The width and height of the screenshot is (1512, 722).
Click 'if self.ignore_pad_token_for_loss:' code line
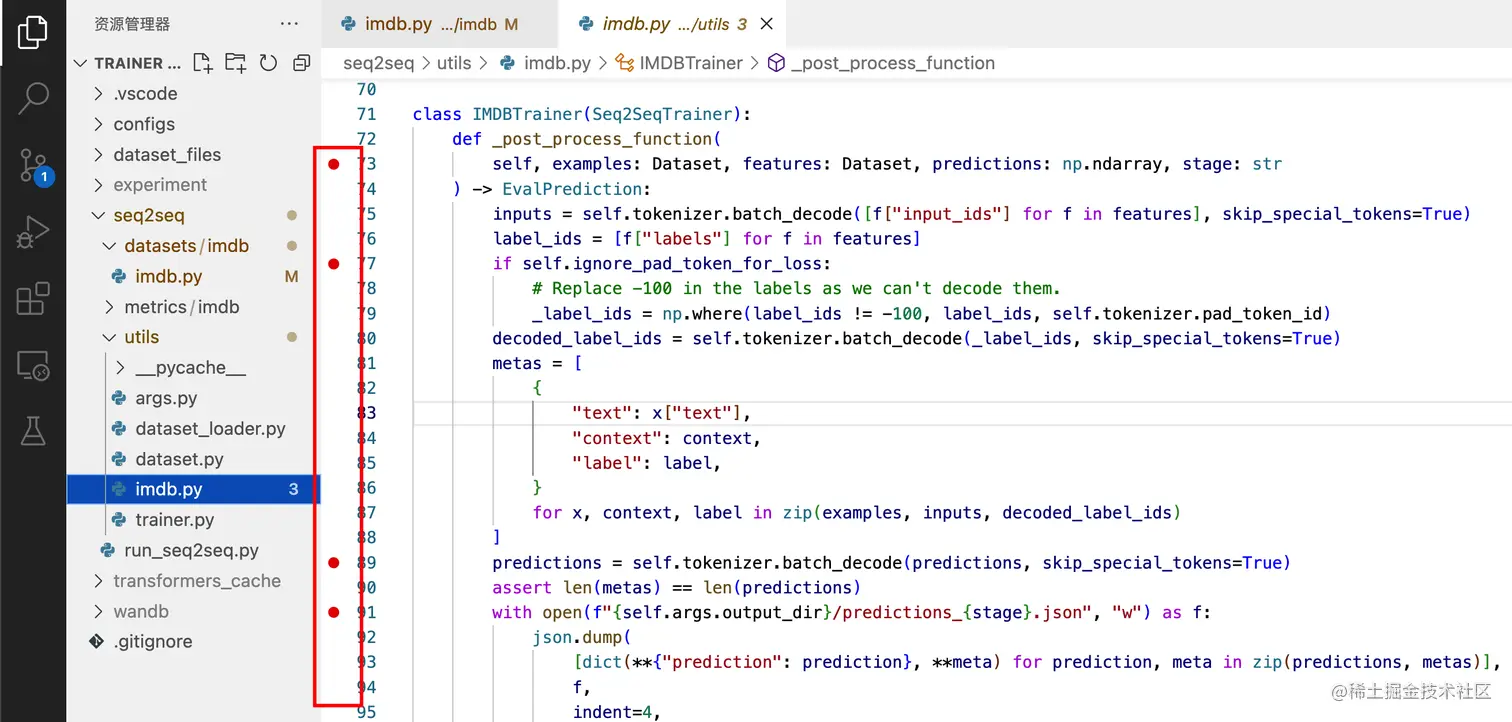pos(661,264)
